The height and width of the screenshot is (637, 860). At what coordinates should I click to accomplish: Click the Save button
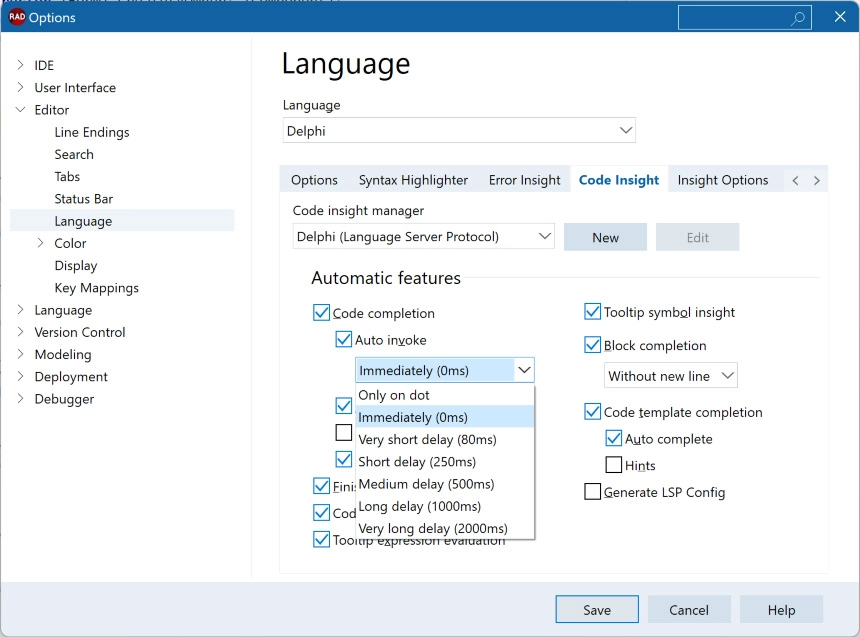coord(597,610)
